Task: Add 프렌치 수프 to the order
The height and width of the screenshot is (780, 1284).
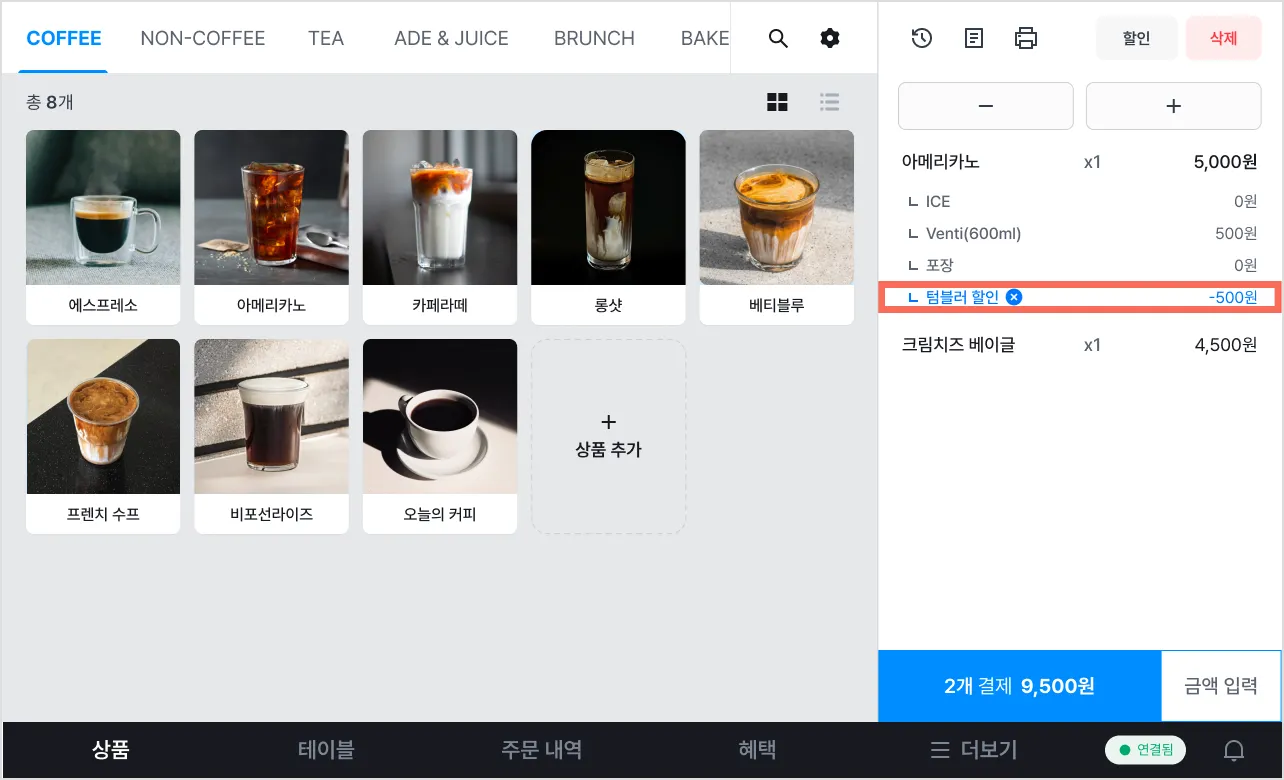Action: (103, 436)
